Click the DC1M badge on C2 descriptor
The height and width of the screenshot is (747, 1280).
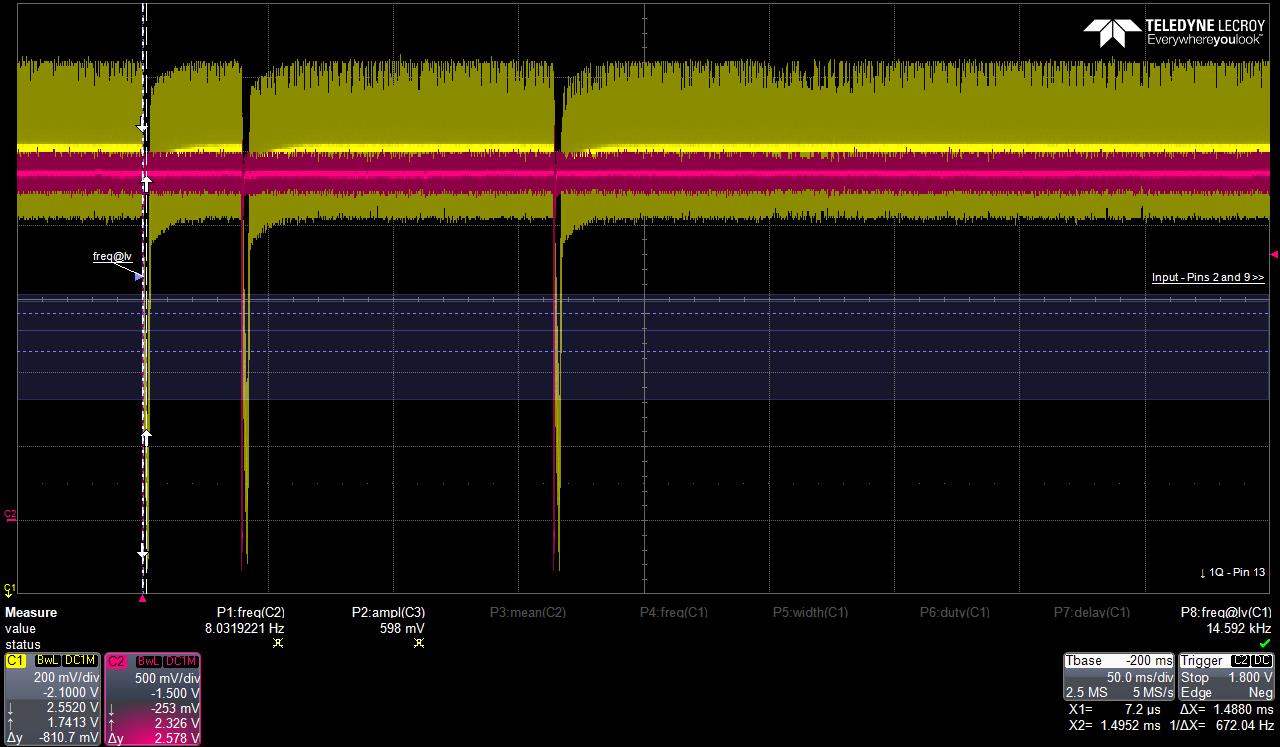(180, 661)
